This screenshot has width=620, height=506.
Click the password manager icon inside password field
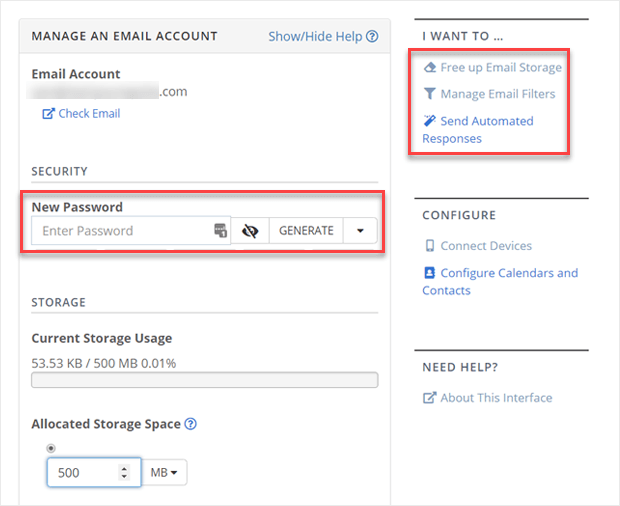pos(221,231)
